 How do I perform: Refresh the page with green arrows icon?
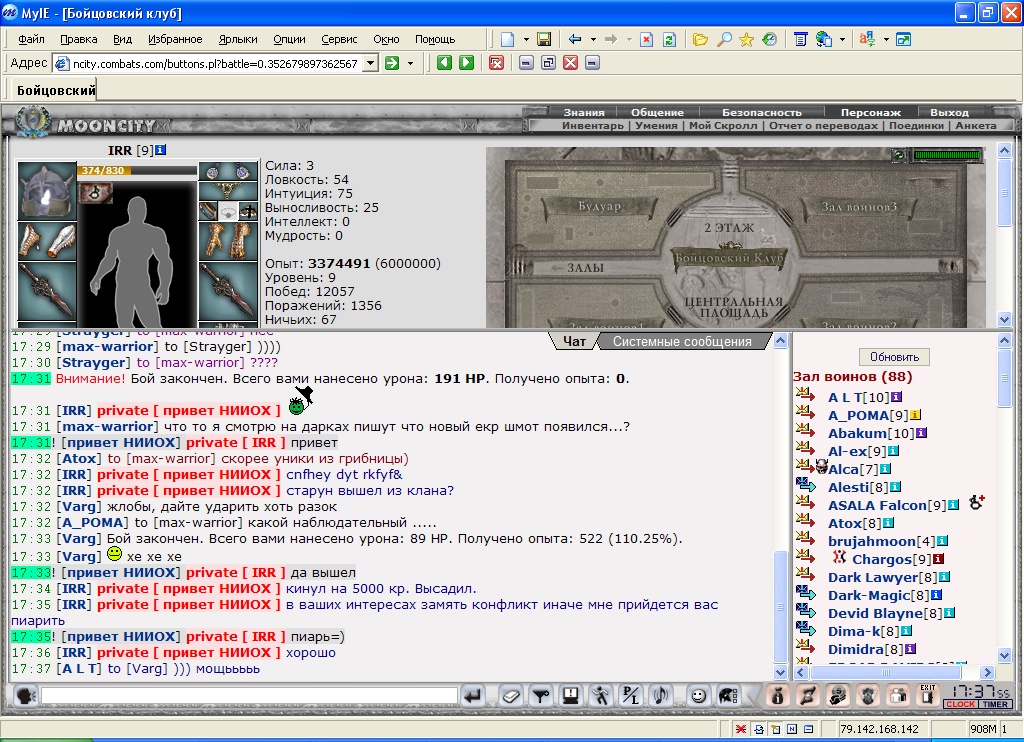(669, 39)
